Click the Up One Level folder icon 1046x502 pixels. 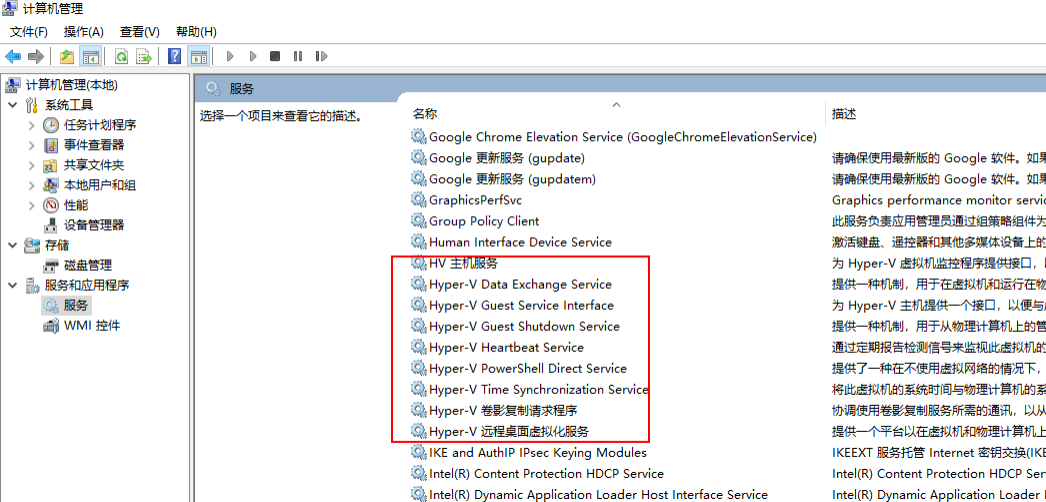pyautogui.click(x=67, y=57)
